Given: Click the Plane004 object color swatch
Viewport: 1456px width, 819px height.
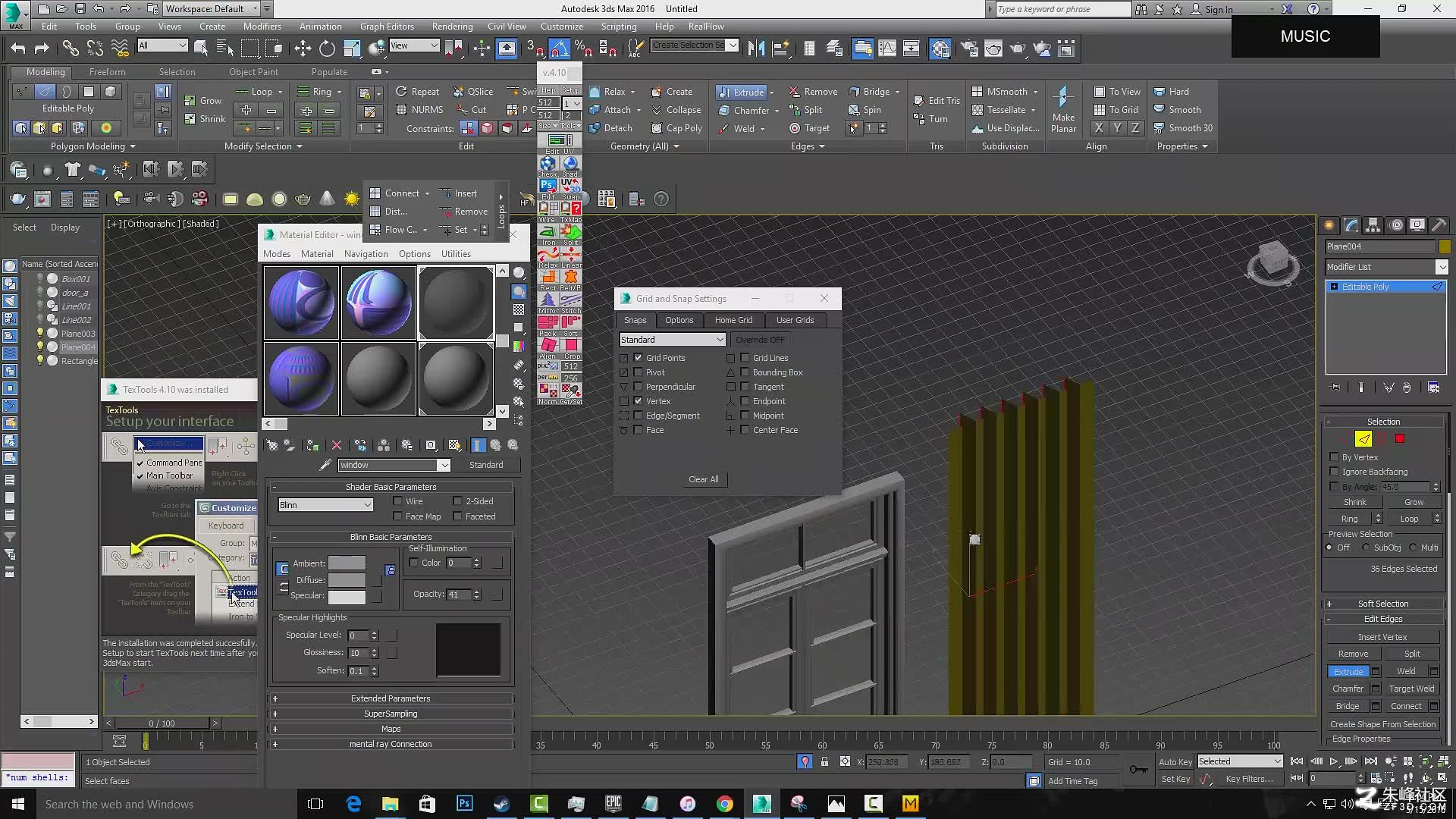Looking at the screenshot, I should (x=1444, y=246).
